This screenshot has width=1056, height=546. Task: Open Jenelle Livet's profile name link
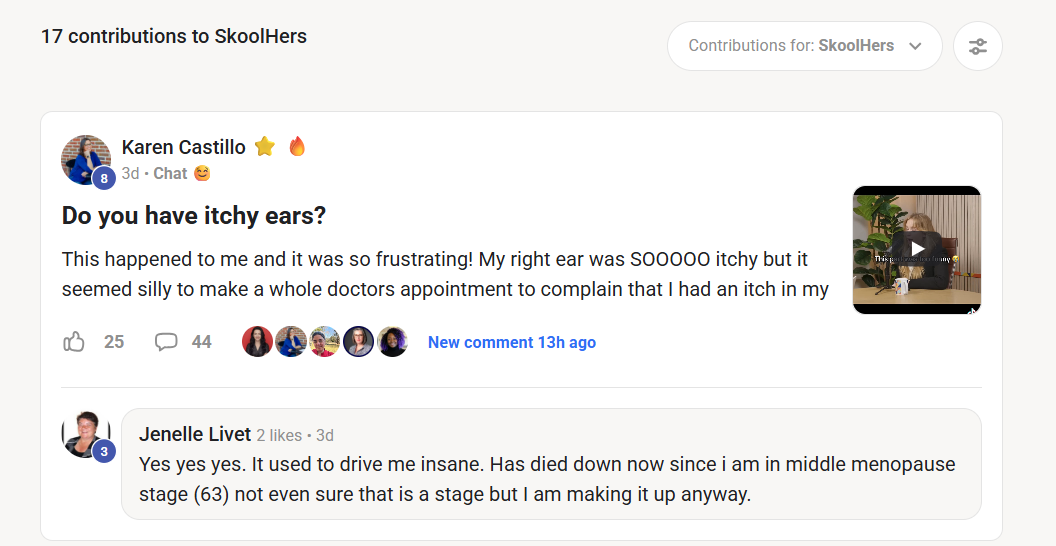point(195,434)
